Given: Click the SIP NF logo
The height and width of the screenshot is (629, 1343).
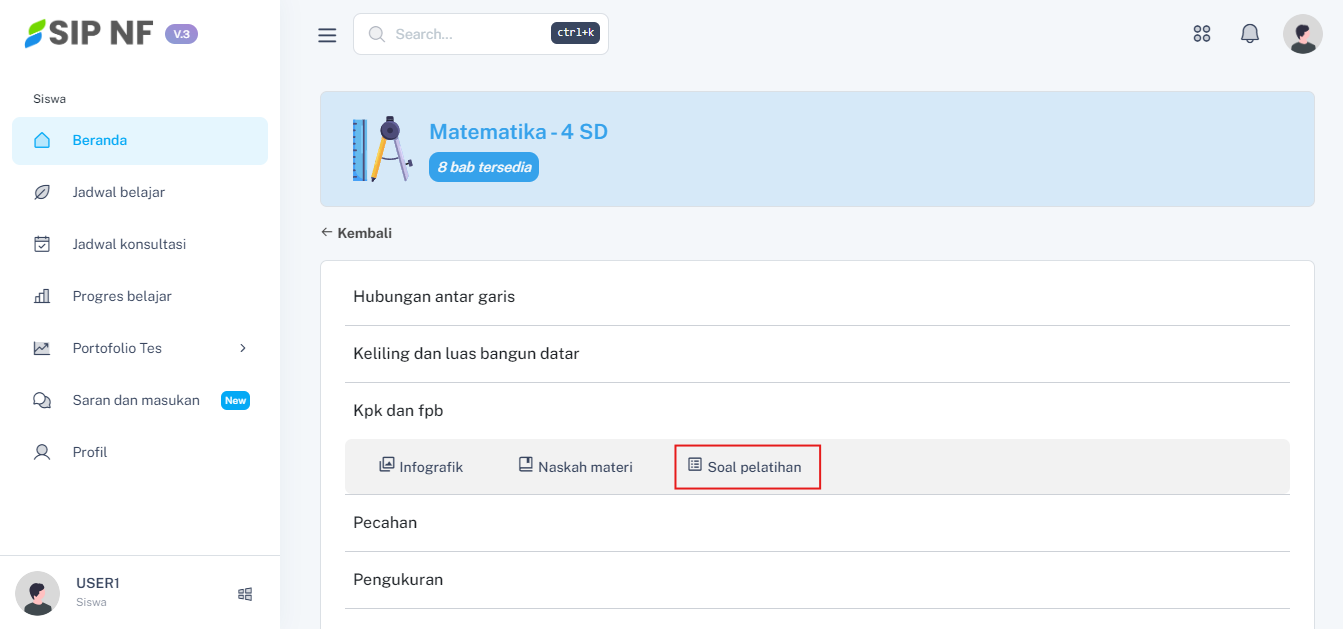Looking at the screenshot, I should pos(90,33).
